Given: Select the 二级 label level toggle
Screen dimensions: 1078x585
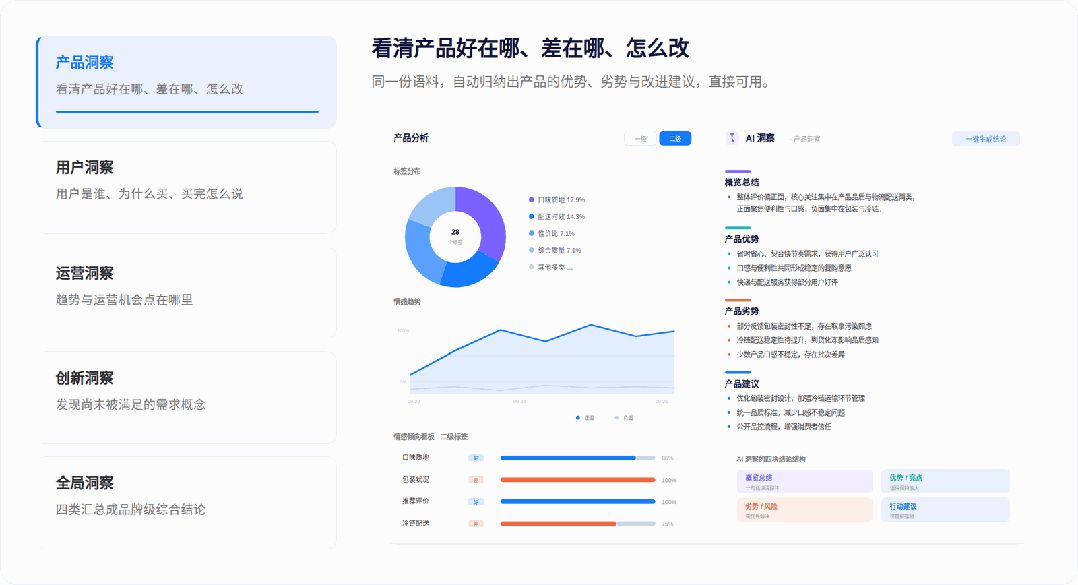Looking at the screenshot, I should [x=675, y=138].
